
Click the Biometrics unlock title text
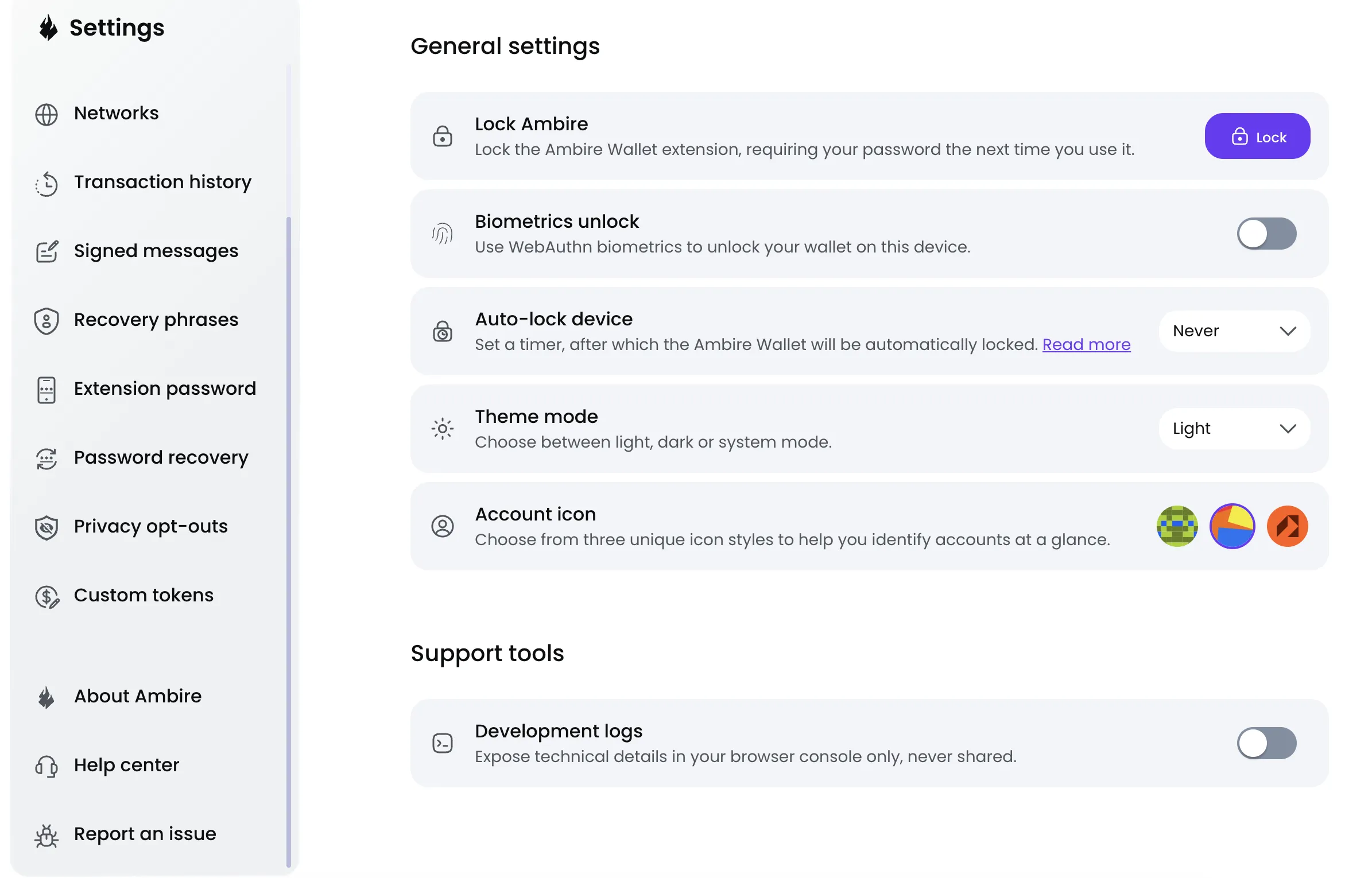[x=557, y=222]
